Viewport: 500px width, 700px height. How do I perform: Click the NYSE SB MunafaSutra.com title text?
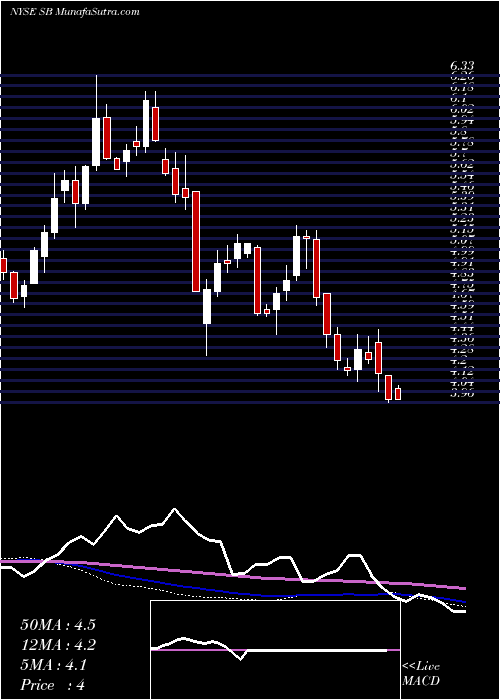[x=75, y=12]
